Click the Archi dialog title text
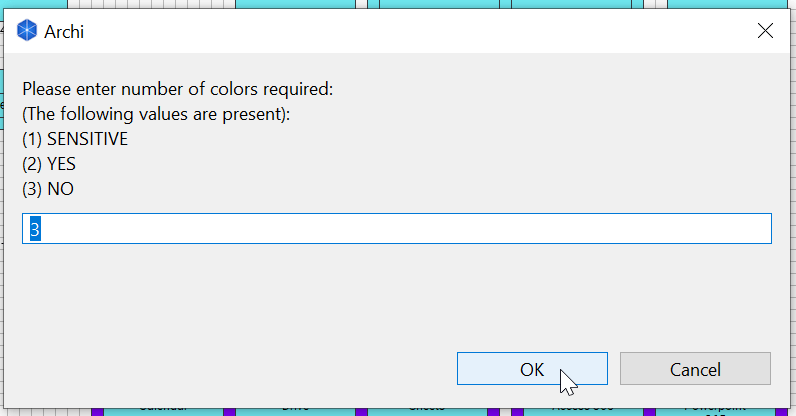 [x=64, y=31]
